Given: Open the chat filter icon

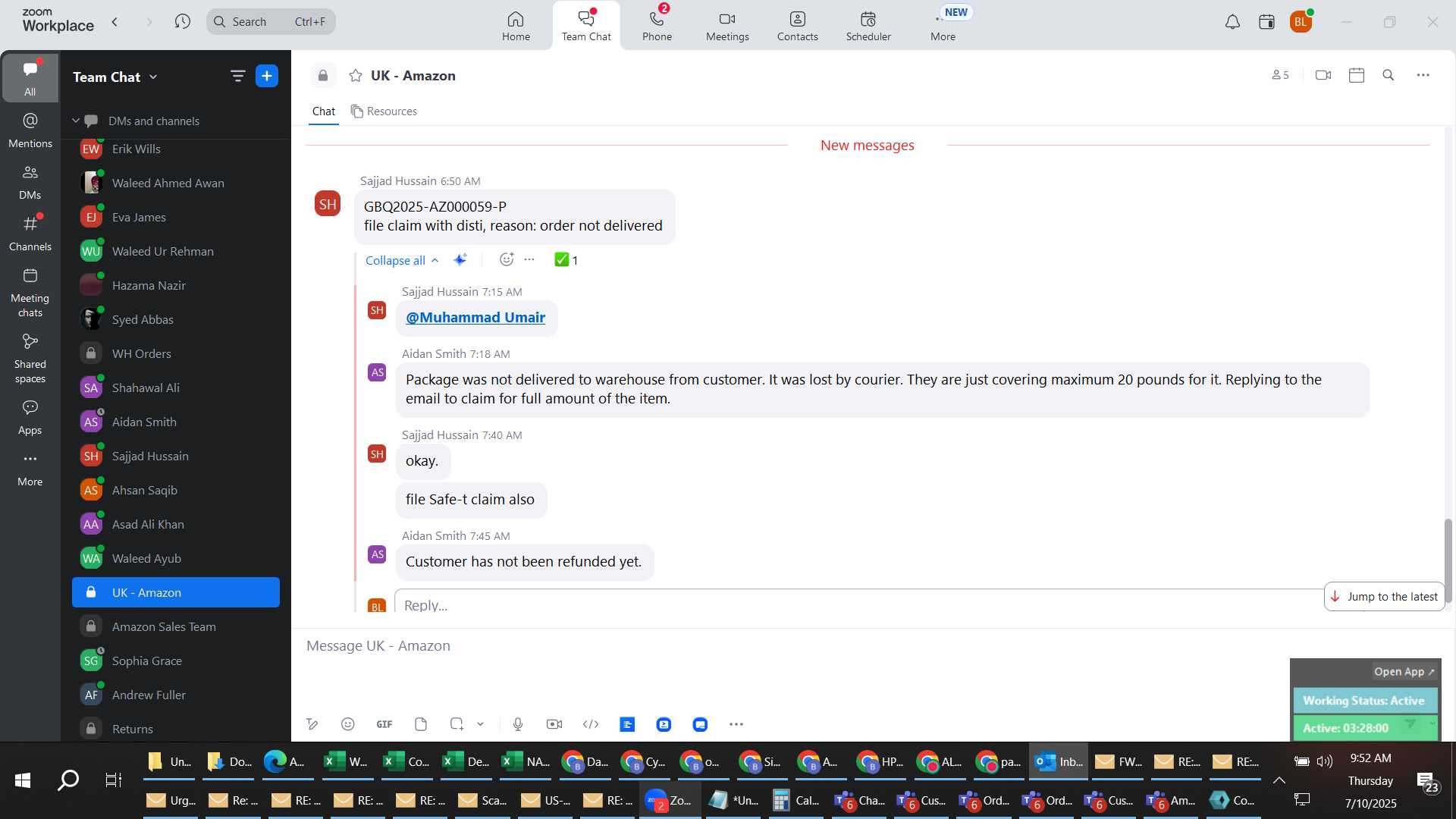Looking at the screenshot, I should click(237, 76).
